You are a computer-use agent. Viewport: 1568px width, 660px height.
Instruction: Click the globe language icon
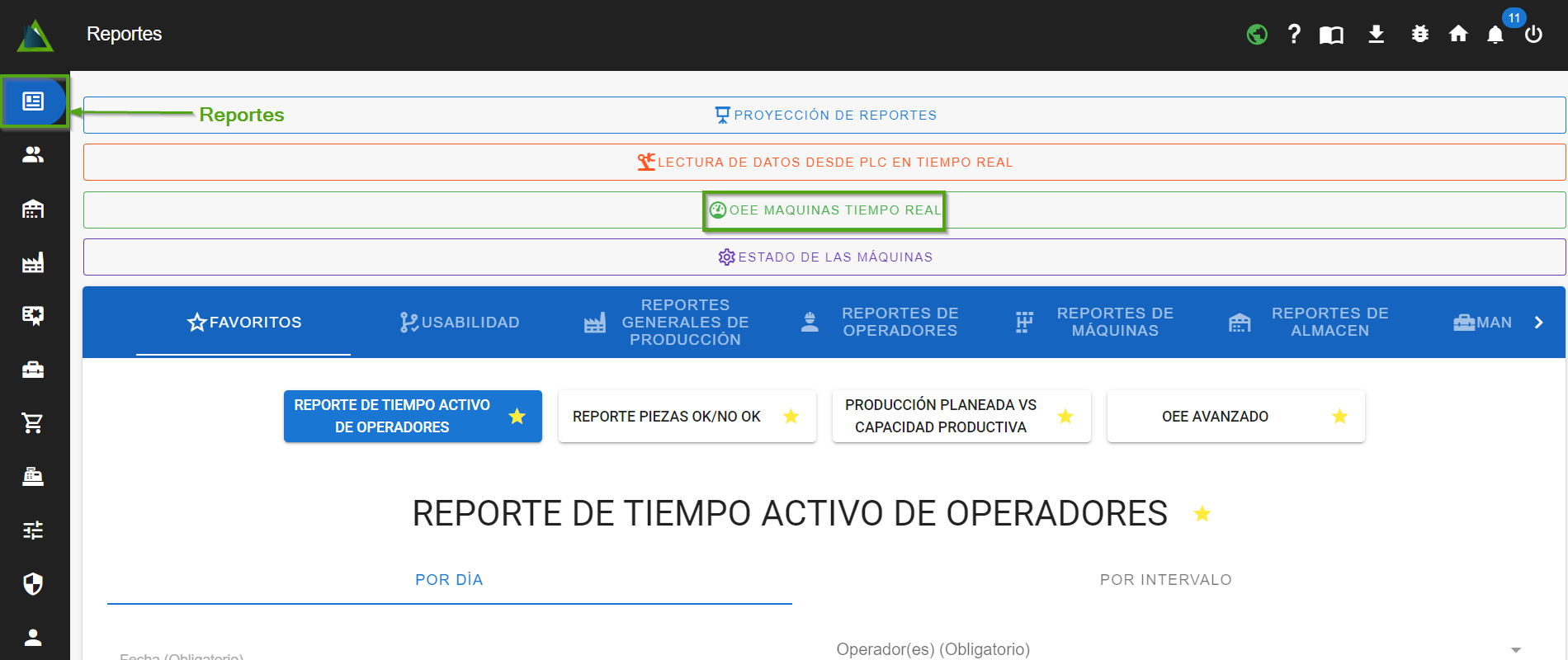click(x=1257, y=35)
